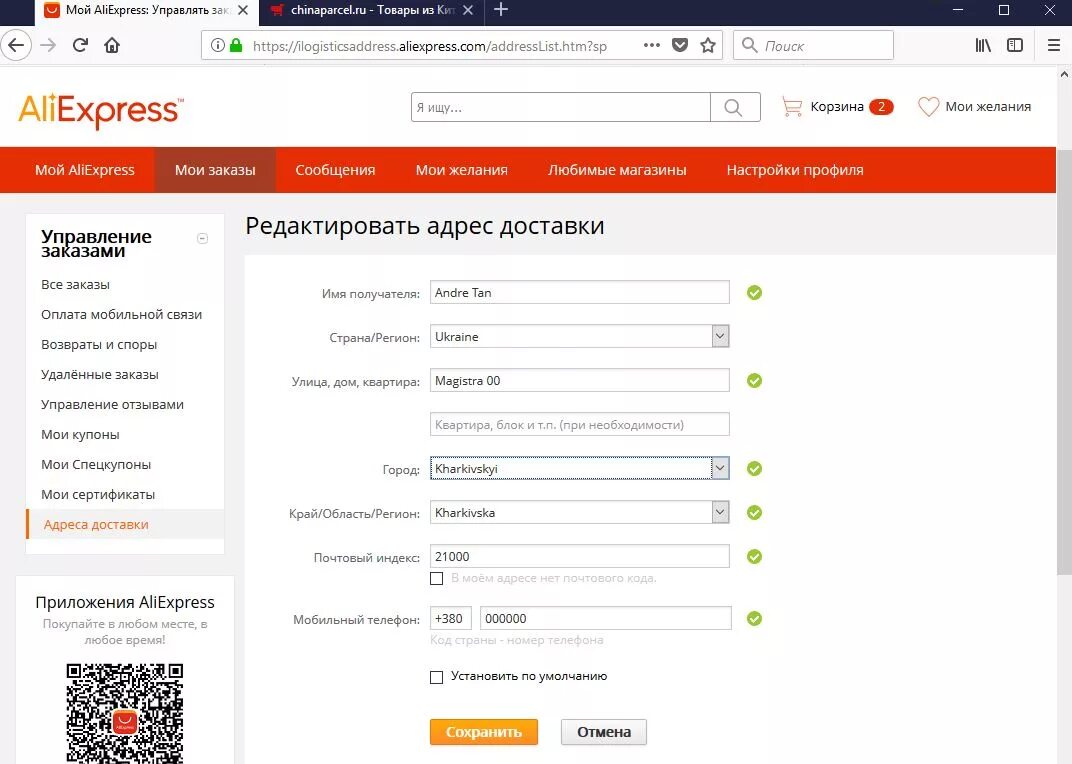Open the Страна/Регион dropdown
Screen dimensions: 1072x764
720,336
